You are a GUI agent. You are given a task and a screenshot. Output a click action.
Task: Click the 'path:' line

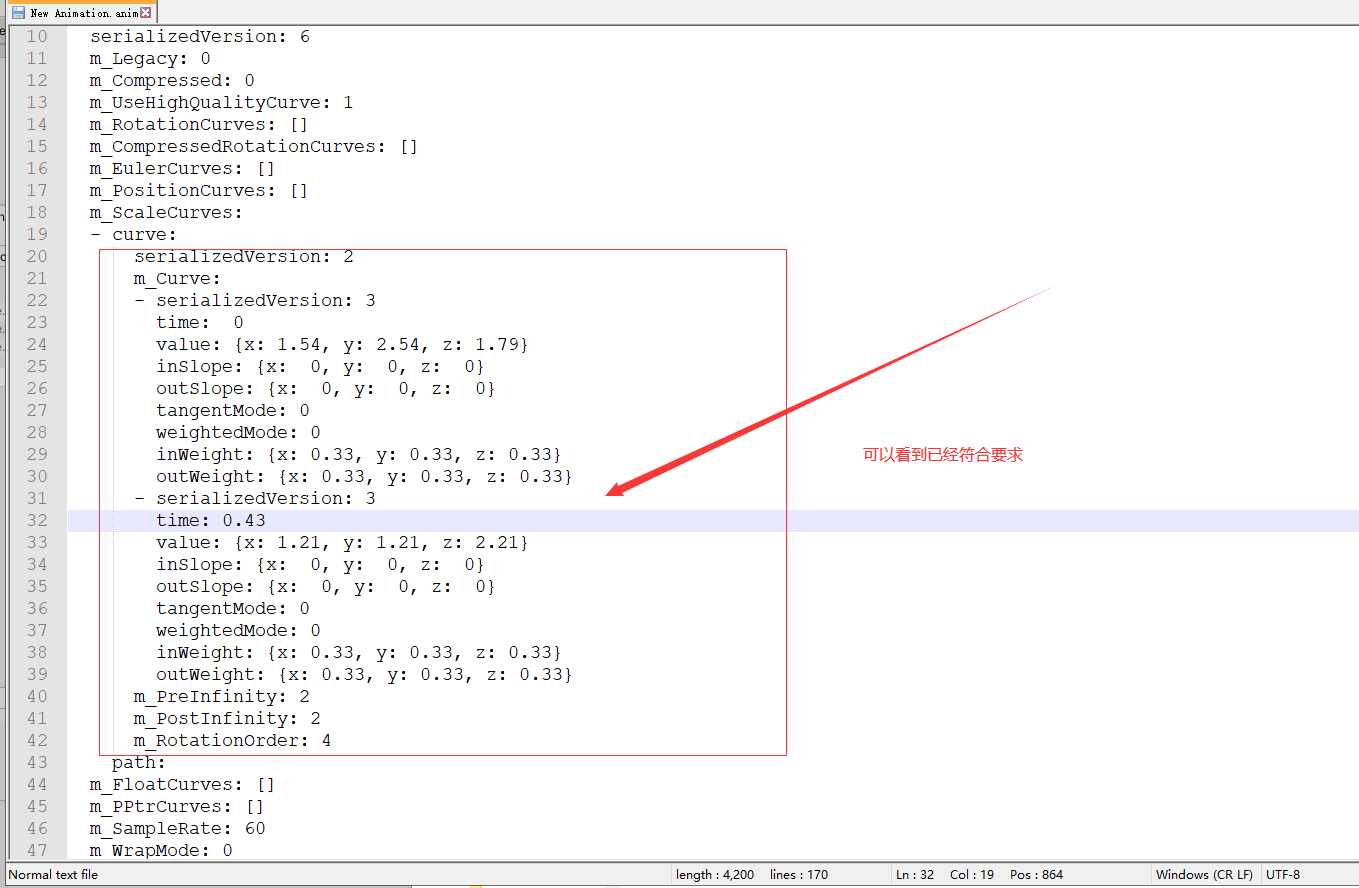click(x=139, y=762)
